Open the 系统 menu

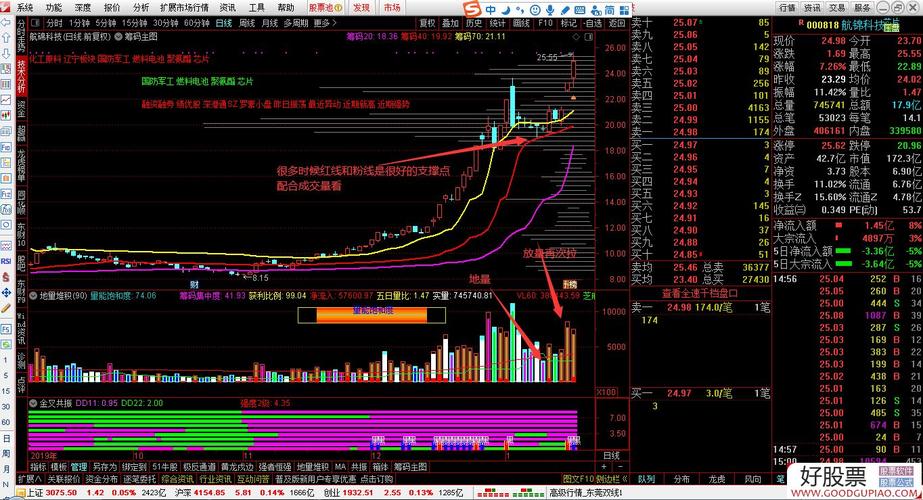pos(25,8)
